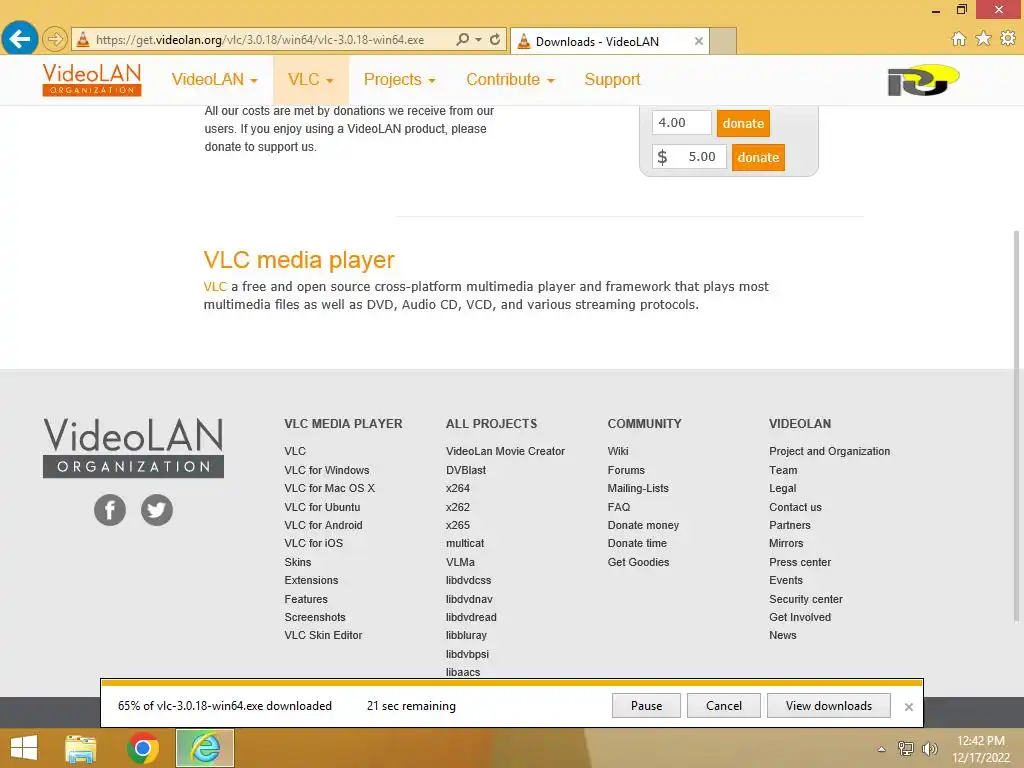Open VLC Skin Editor link
The width and height of the screenshot is (1024, 768).
coord(323,635)
